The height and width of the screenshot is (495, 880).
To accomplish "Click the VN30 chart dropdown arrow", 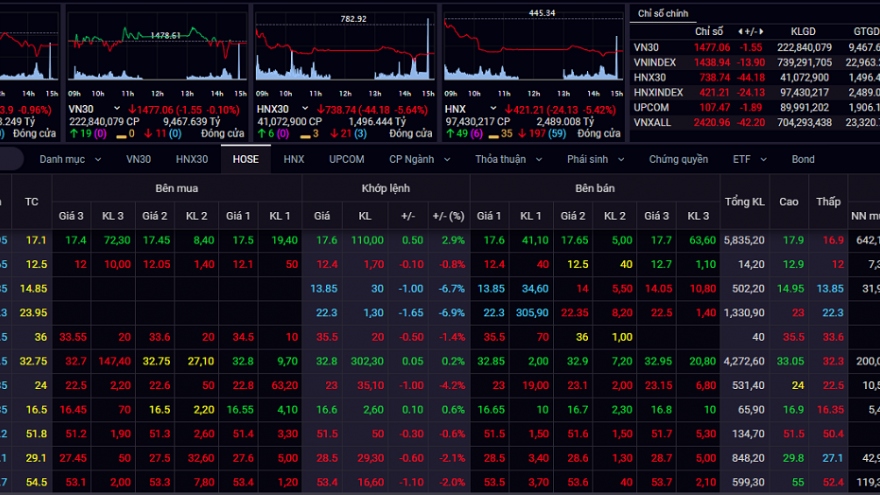I will point(117,108).
